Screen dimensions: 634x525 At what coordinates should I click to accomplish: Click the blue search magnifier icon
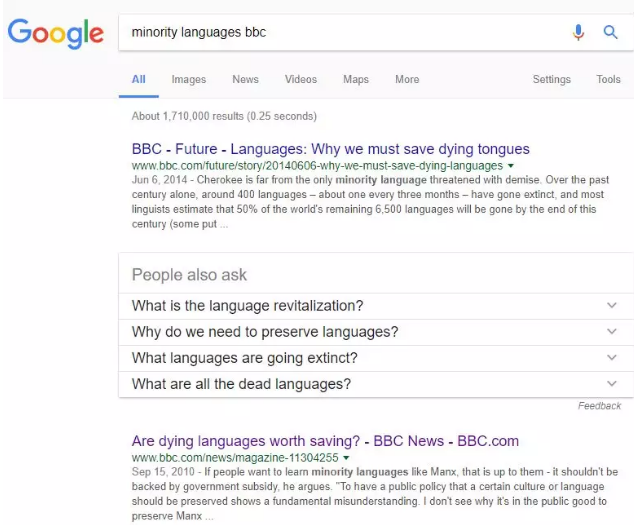(x=610, y=32)
